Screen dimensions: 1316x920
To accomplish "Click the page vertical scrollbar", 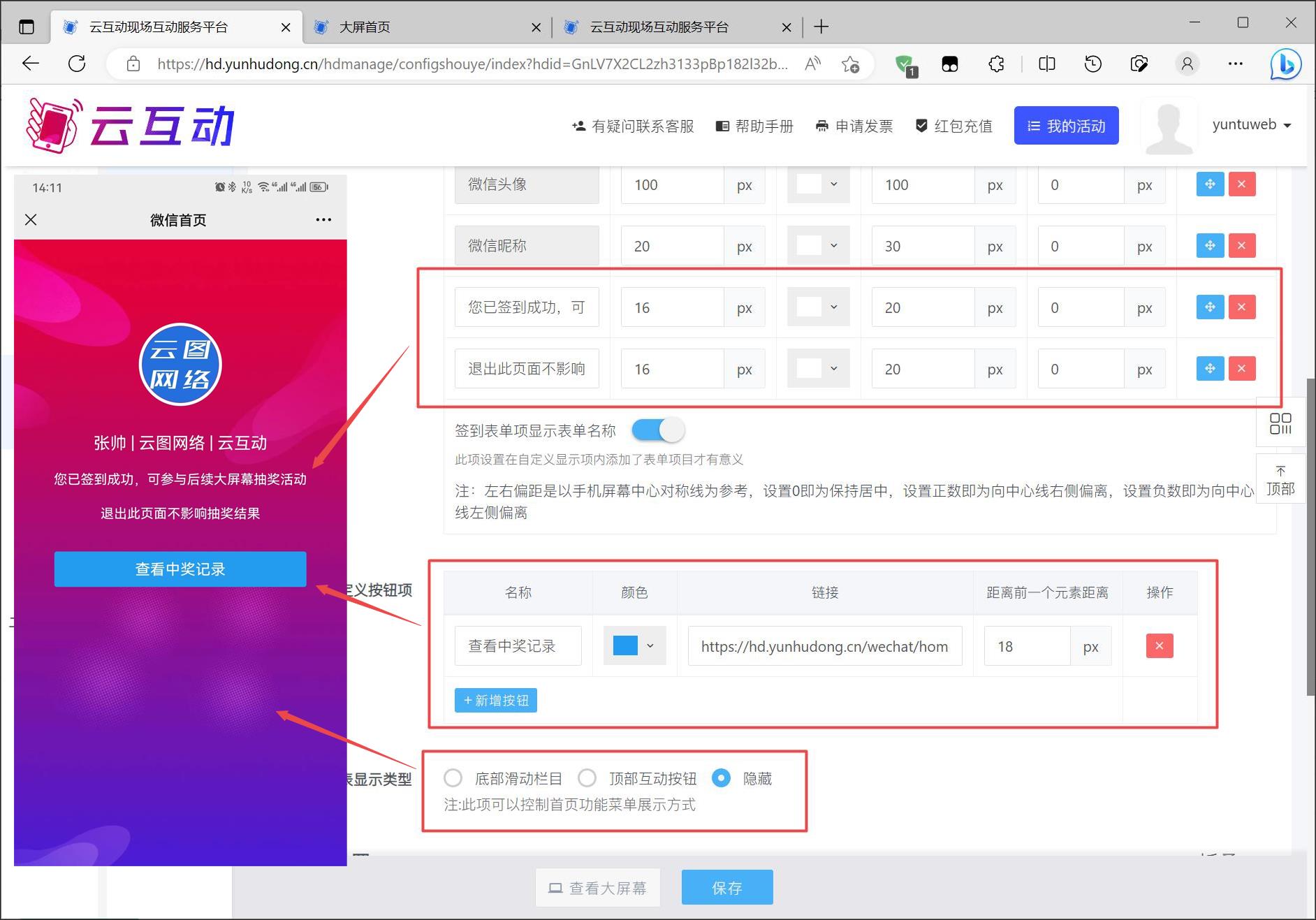I will click(1310, 536).
